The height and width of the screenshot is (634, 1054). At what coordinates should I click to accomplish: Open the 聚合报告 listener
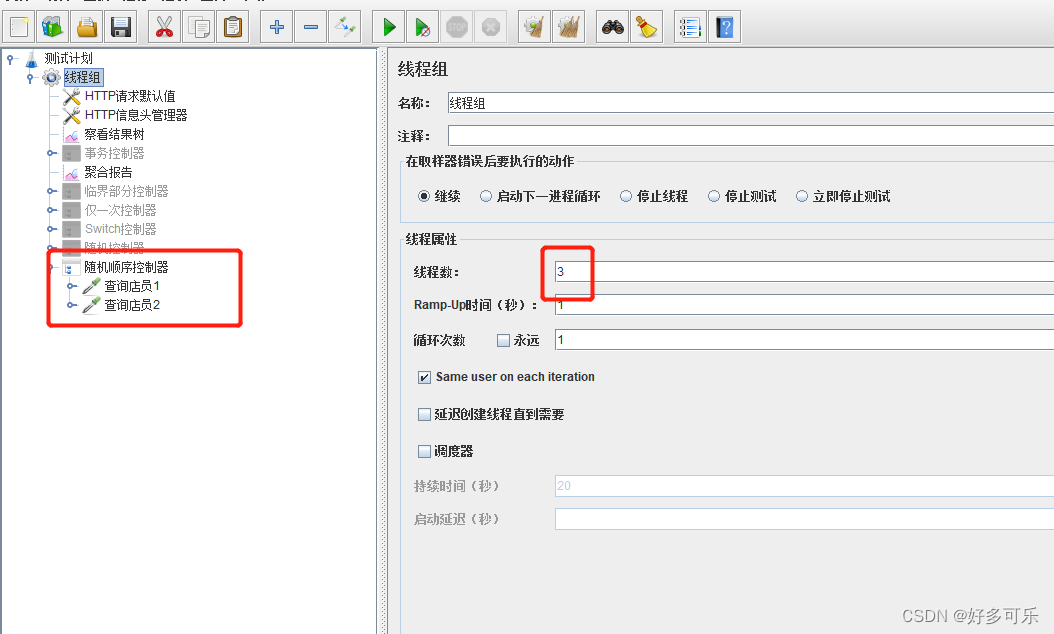[108, 172]
